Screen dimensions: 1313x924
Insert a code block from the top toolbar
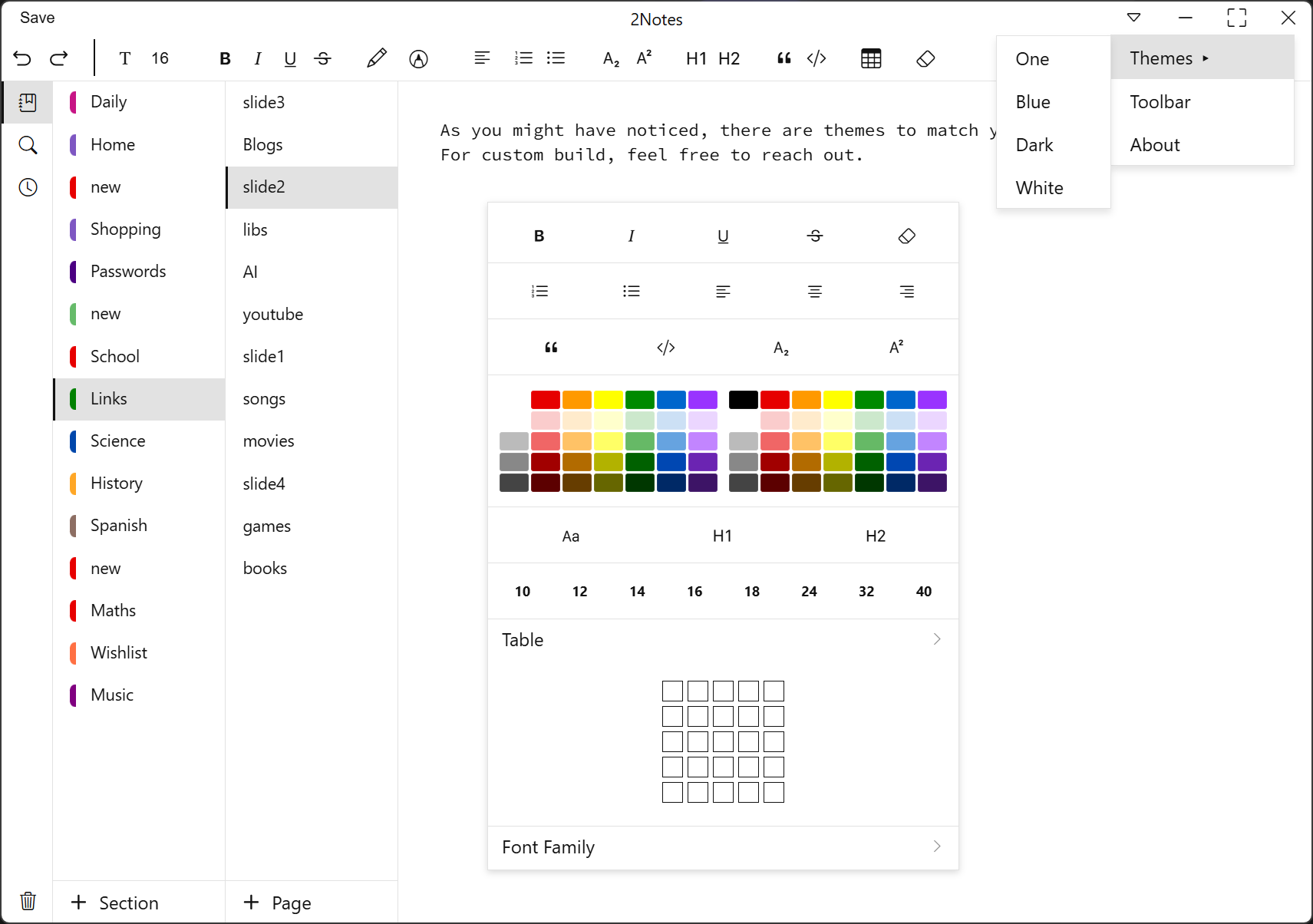click(817, 58)
